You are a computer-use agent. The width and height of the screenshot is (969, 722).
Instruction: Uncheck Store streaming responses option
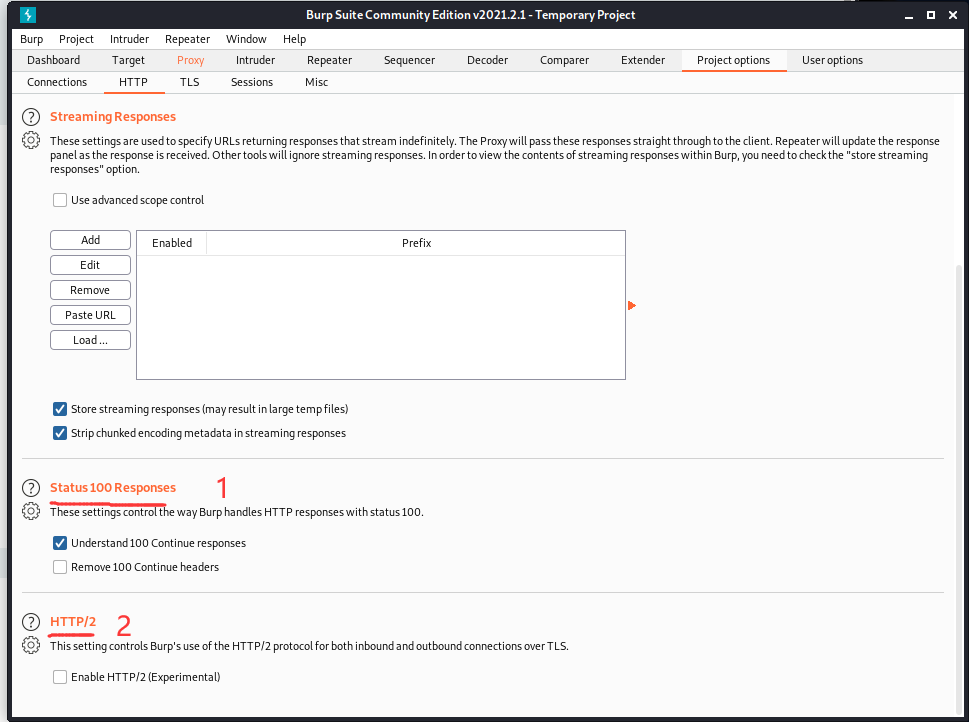[60, 409]
